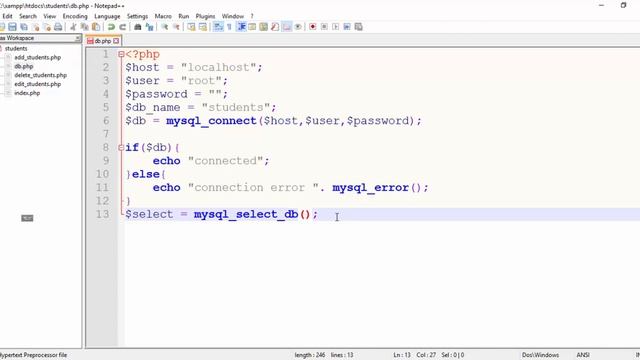Open the Macro menu
Viewport: 640px width, 360px height.
pos(163,16)
